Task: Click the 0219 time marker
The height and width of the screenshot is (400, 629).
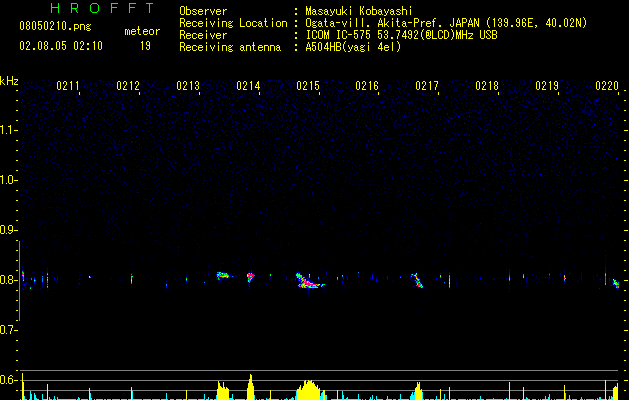Action: pos(547,86)
